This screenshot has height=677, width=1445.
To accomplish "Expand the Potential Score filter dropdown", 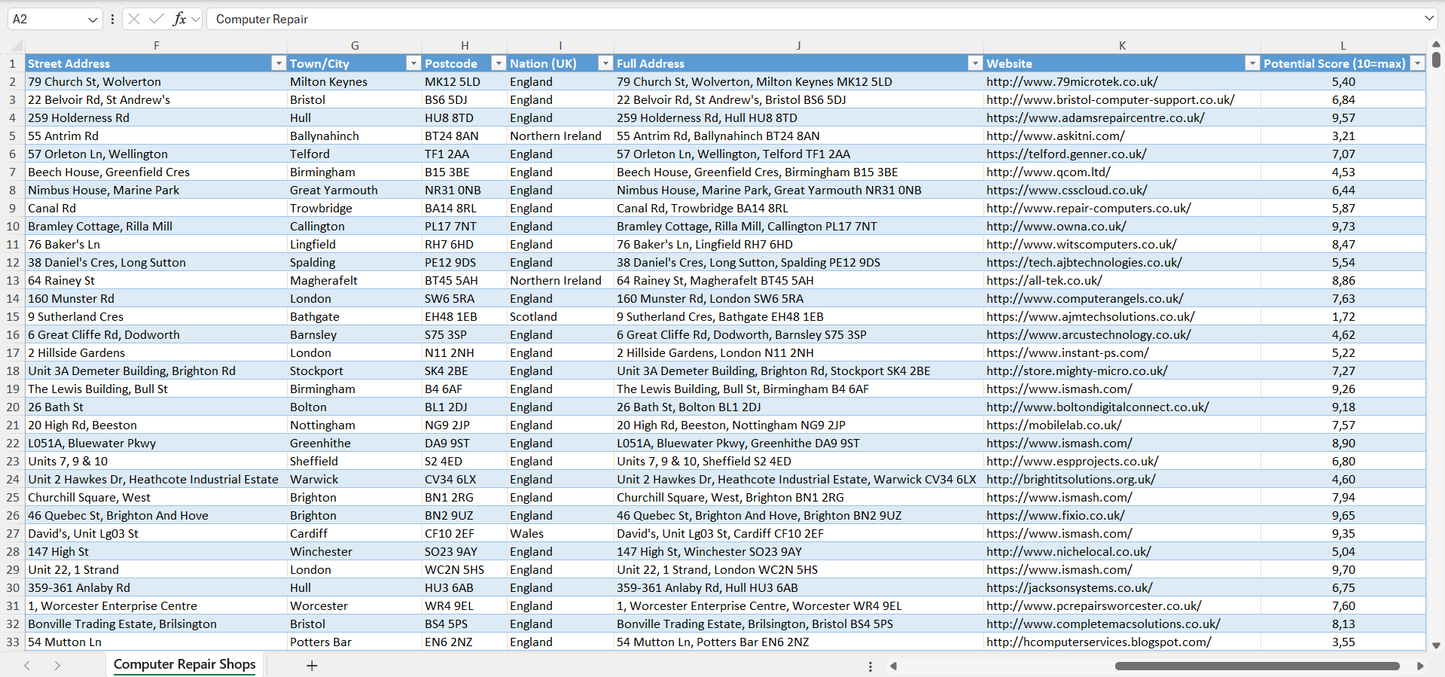I will 1416,63.
